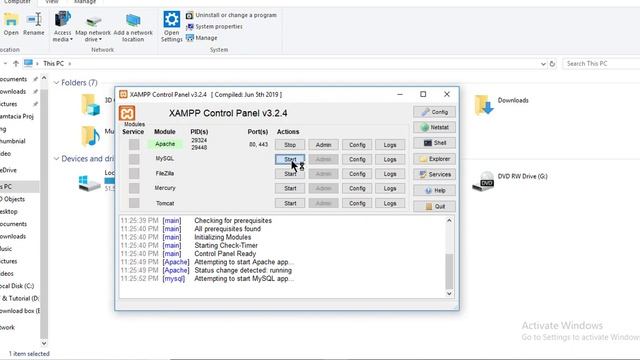Image resolution: width=640 pixels, height=360 pixels.
Task: View Mercury Logs
Action: coord(390,188)
